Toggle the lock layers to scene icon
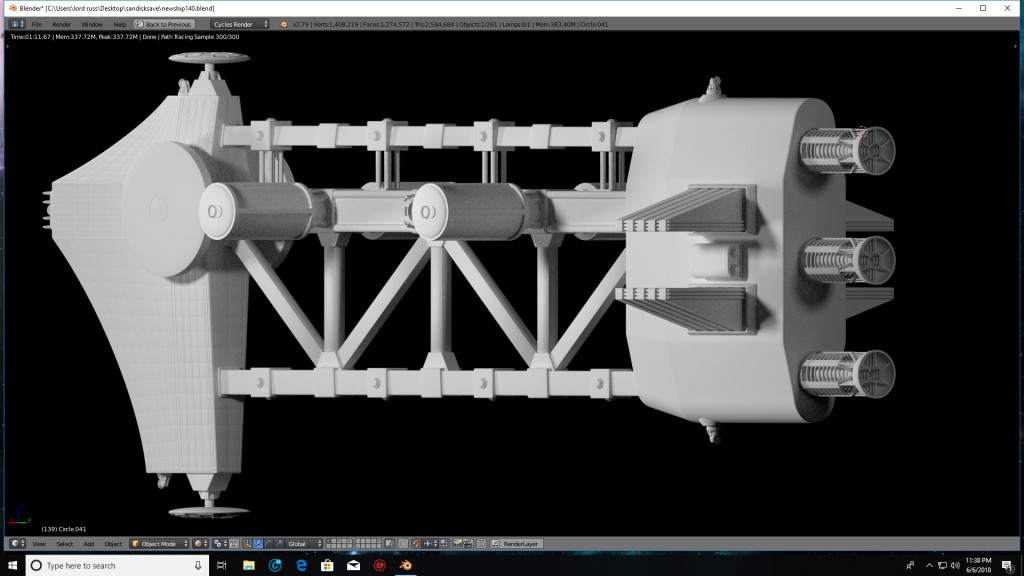The width and height of the screenshot is (1024, 576). coord(389,543)
